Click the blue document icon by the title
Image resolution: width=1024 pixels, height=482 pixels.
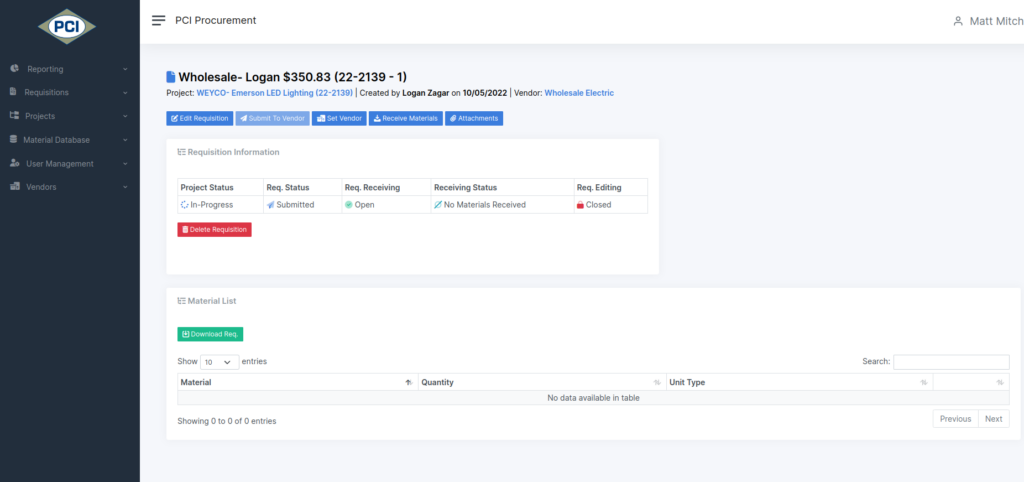tap(170, 77)
